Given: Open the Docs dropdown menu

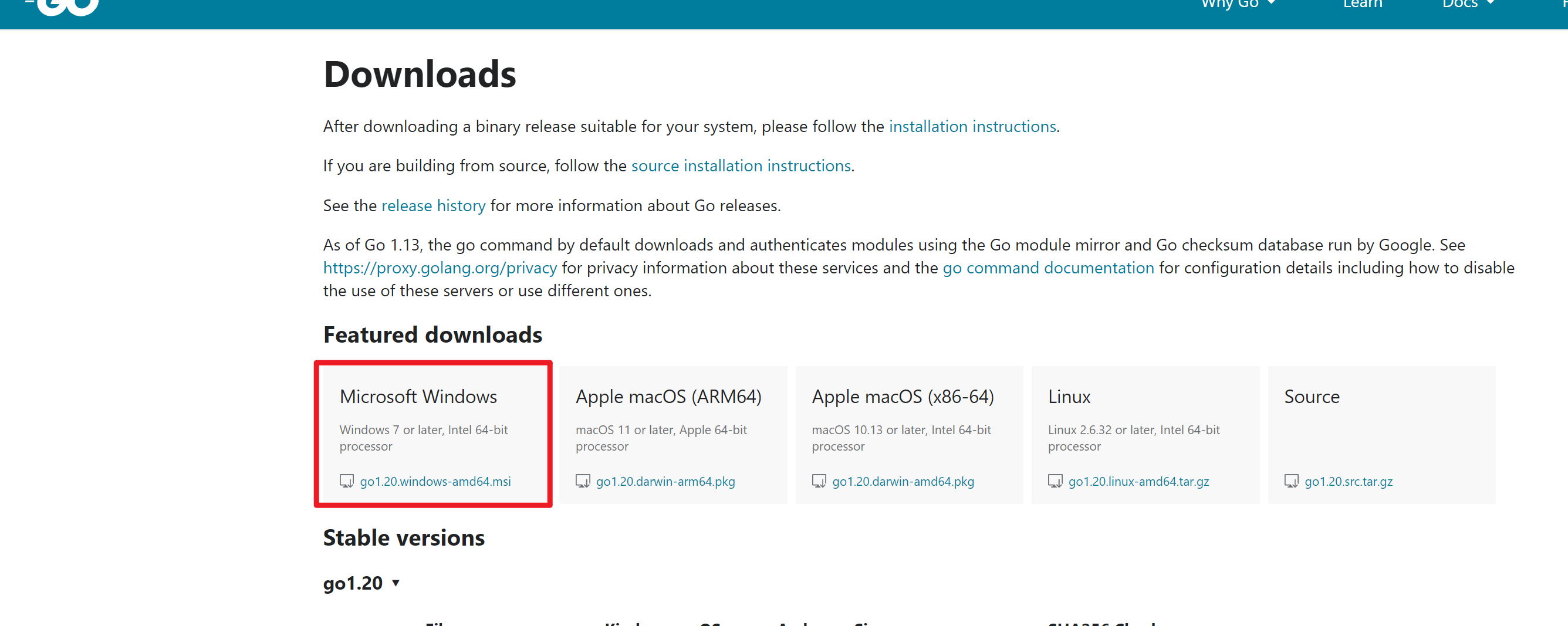Looking at the screenshot, I should click(x=1468, y=4).
